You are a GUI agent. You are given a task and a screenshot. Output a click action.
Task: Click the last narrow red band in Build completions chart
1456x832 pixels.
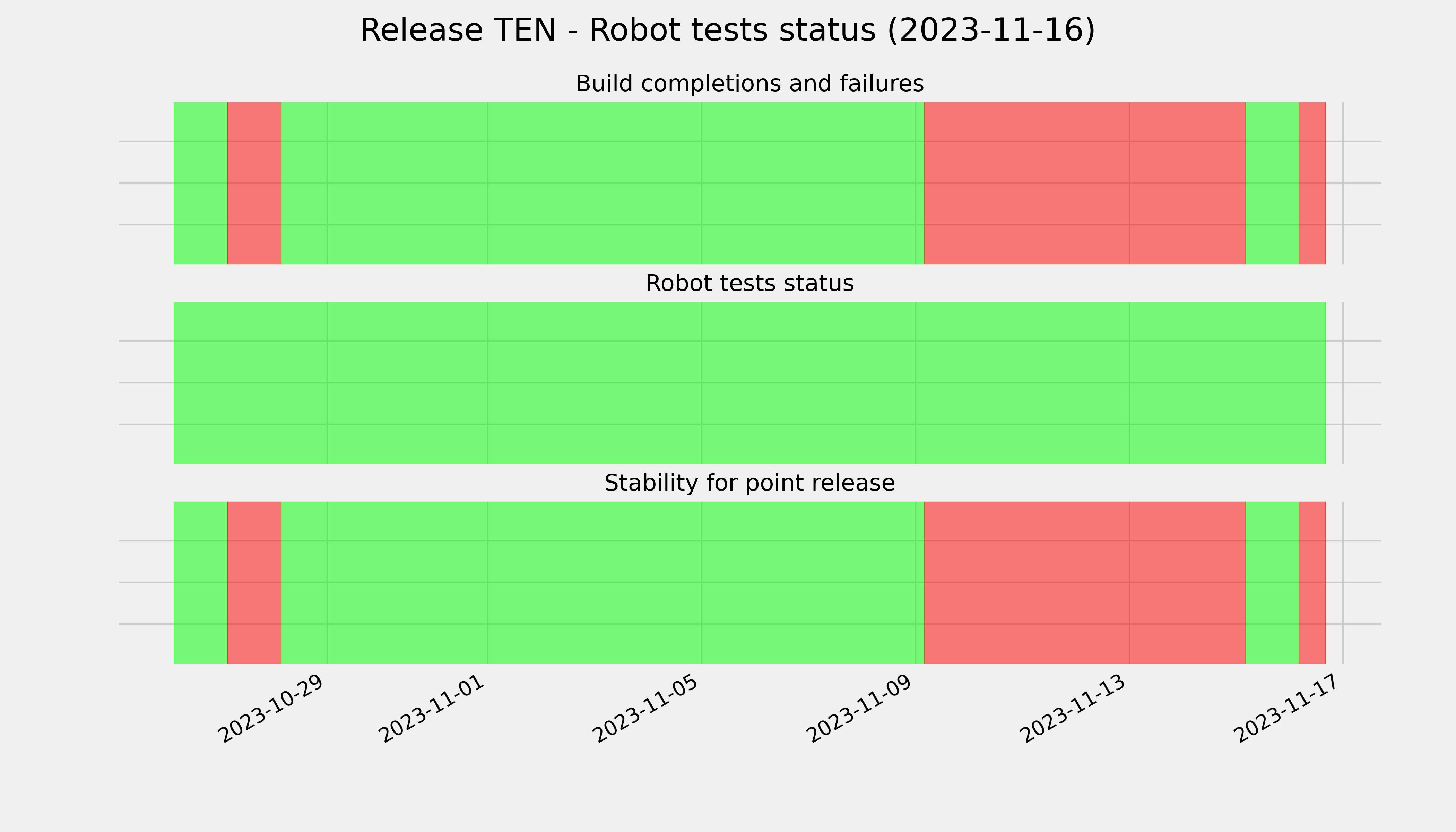pos(1312,183)
